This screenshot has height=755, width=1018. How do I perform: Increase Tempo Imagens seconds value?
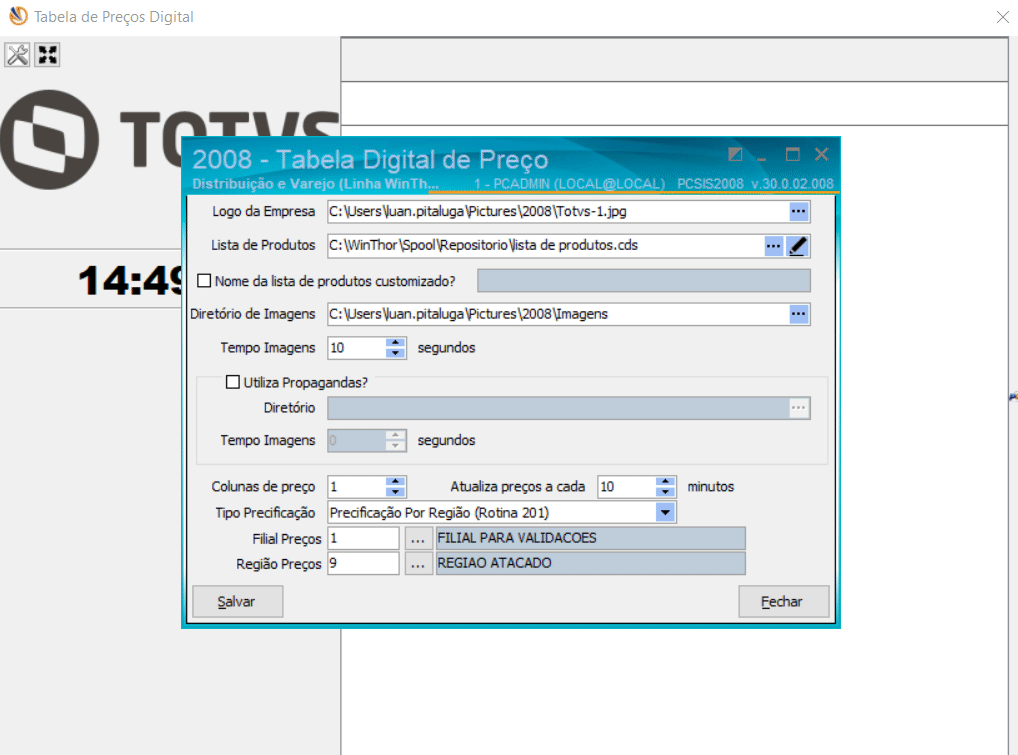[395, 342]
